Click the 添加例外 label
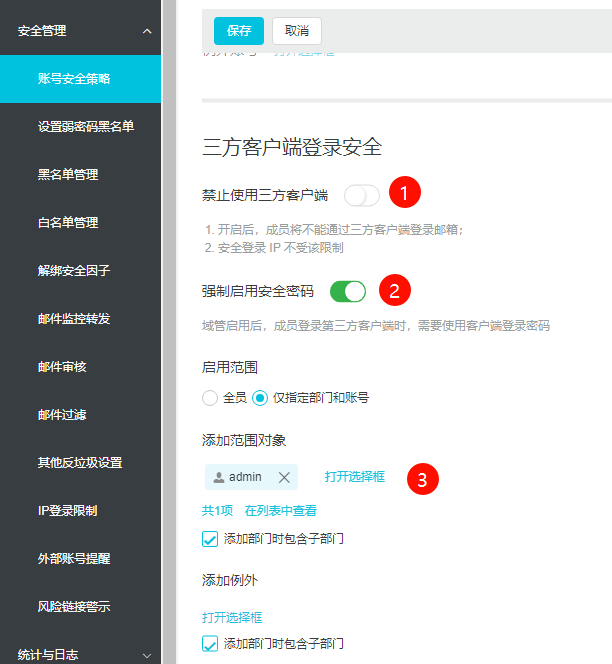This screenshot has width=612, height=664. click(x=230, y=580)
